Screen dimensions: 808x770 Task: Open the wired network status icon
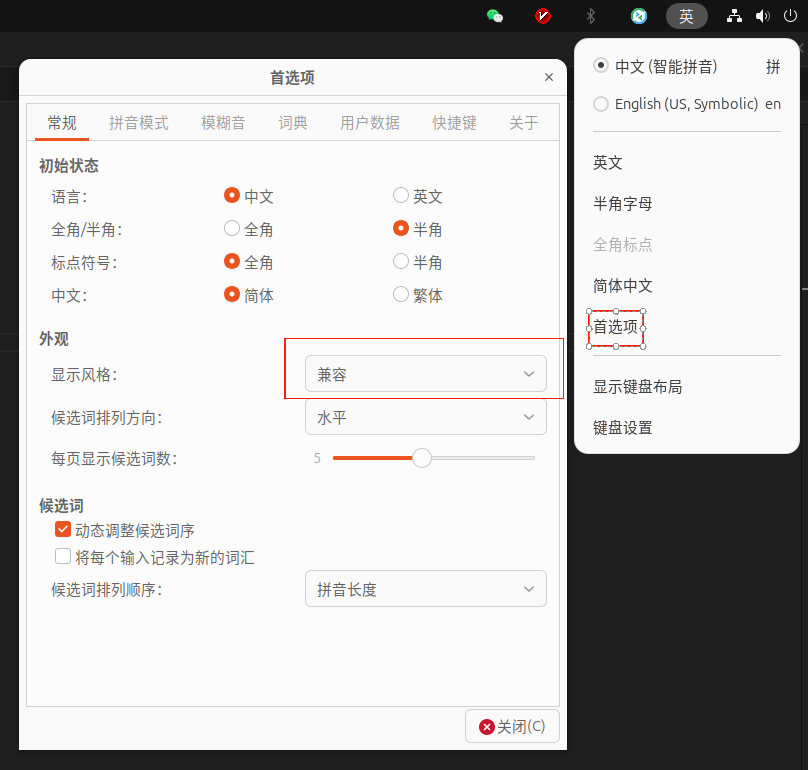(x=735, y=16)
